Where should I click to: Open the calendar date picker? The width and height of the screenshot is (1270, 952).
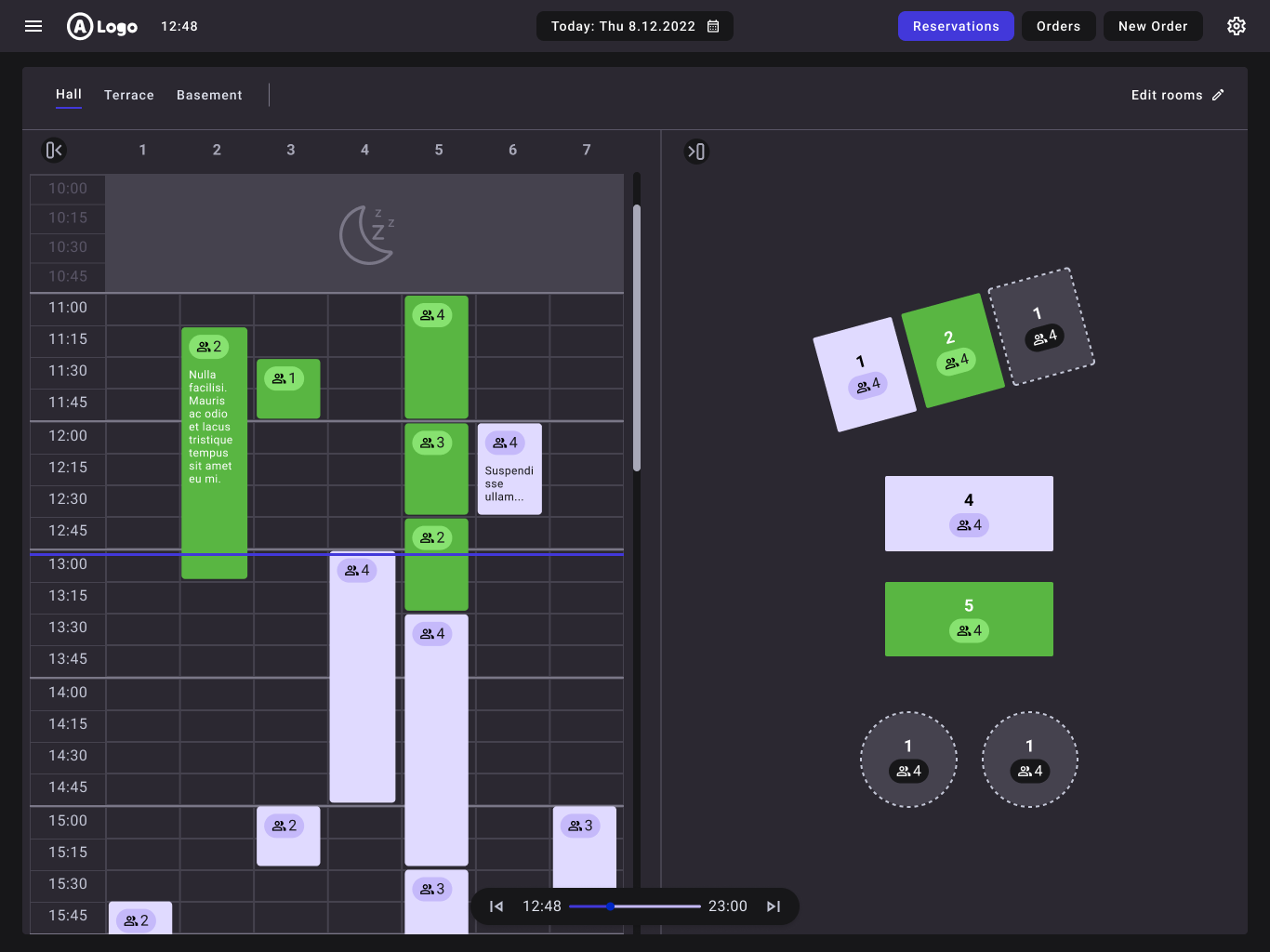click(713, 26)
